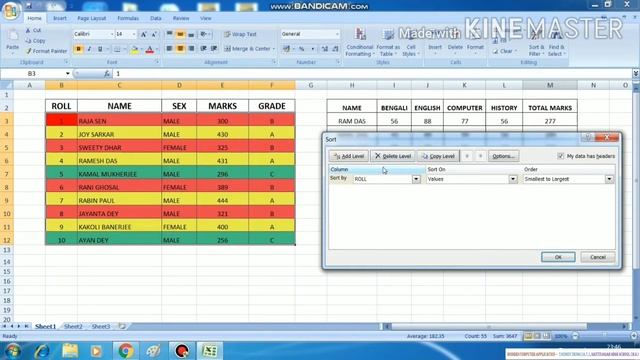Open the Name Box dropdown arrow
Viewport: 640px width, 360px height.
point(68,73)
